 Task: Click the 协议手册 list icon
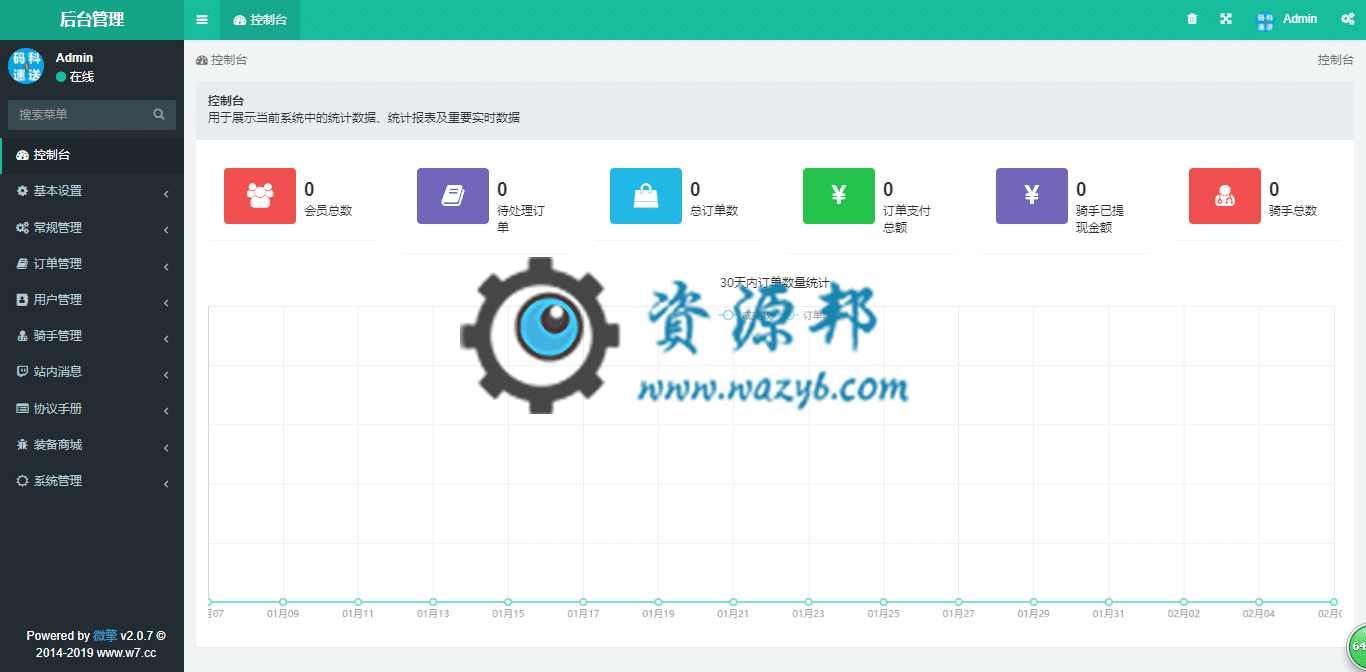(22, 408)
